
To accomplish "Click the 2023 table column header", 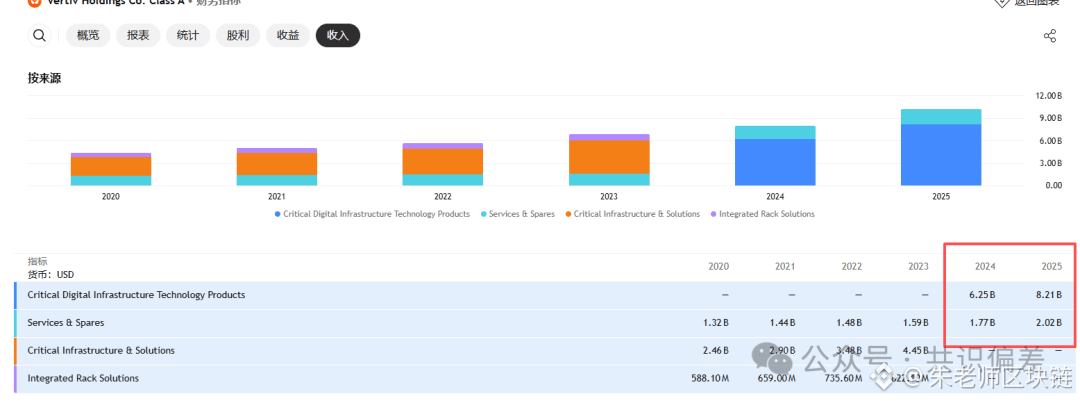I will (x=918, y=266).
